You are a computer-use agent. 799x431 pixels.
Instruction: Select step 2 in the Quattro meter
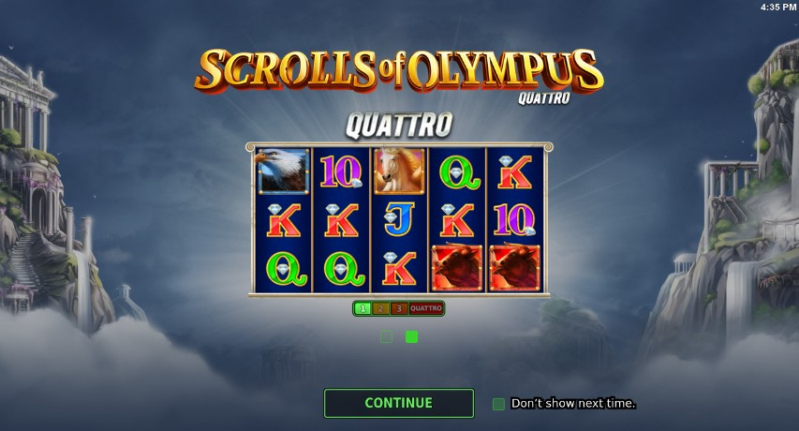click(381, 308)
